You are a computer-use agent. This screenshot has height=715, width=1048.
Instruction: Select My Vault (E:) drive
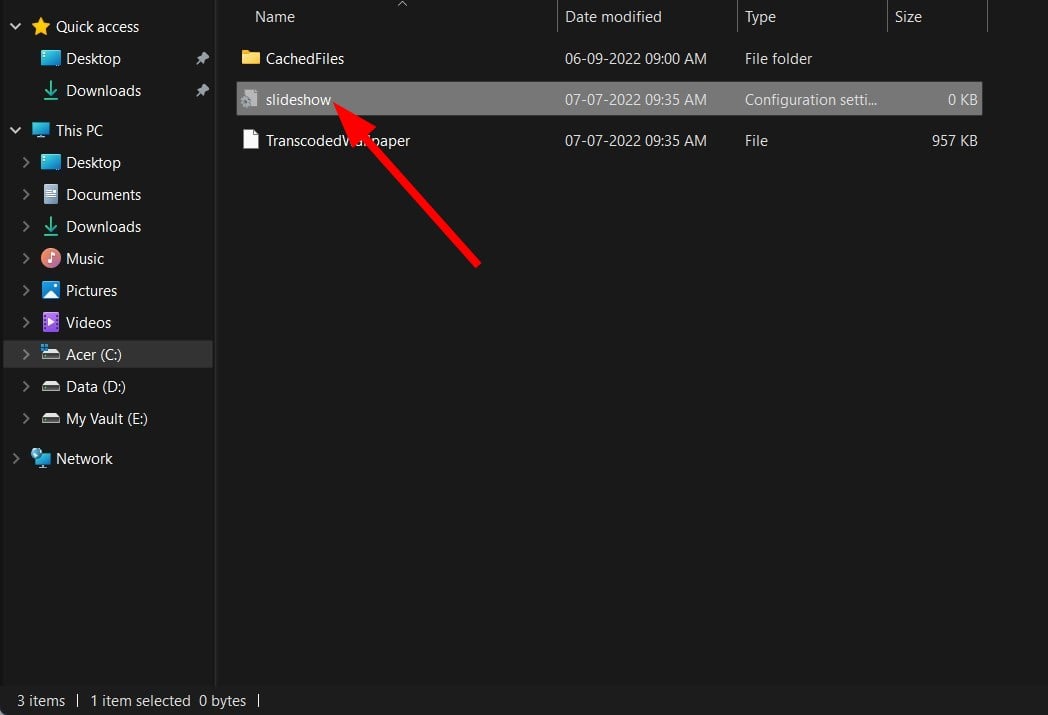[107, 418]
